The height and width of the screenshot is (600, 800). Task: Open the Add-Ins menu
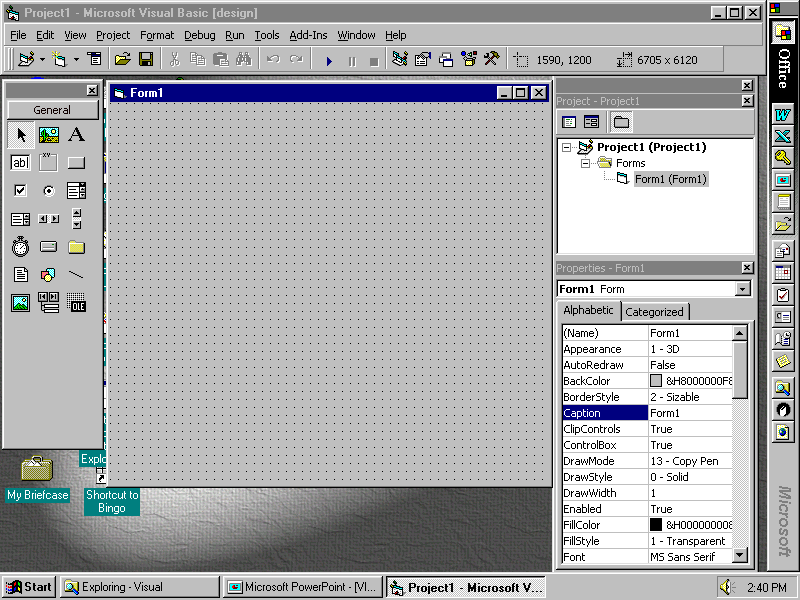308,35
